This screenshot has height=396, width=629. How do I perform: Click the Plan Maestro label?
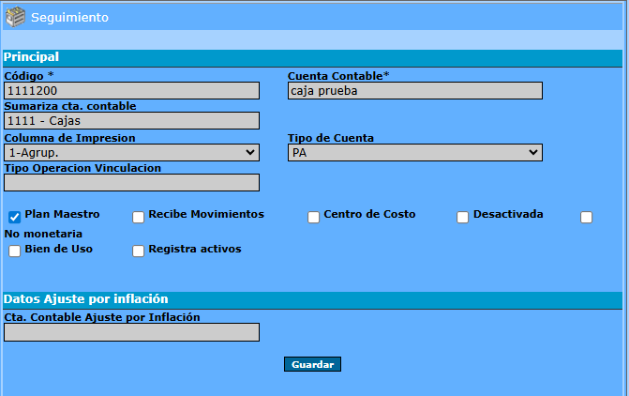[62, 214]
